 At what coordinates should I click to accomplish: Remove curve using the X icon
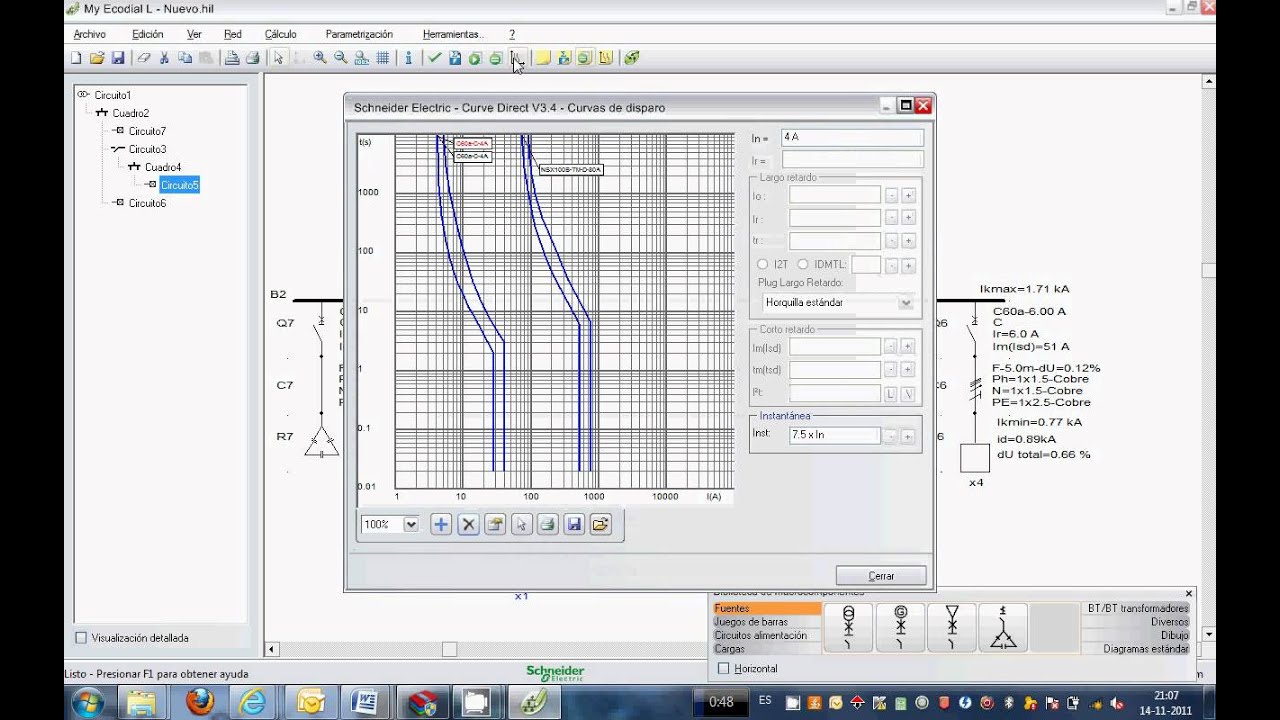click(x=468, y=524)
